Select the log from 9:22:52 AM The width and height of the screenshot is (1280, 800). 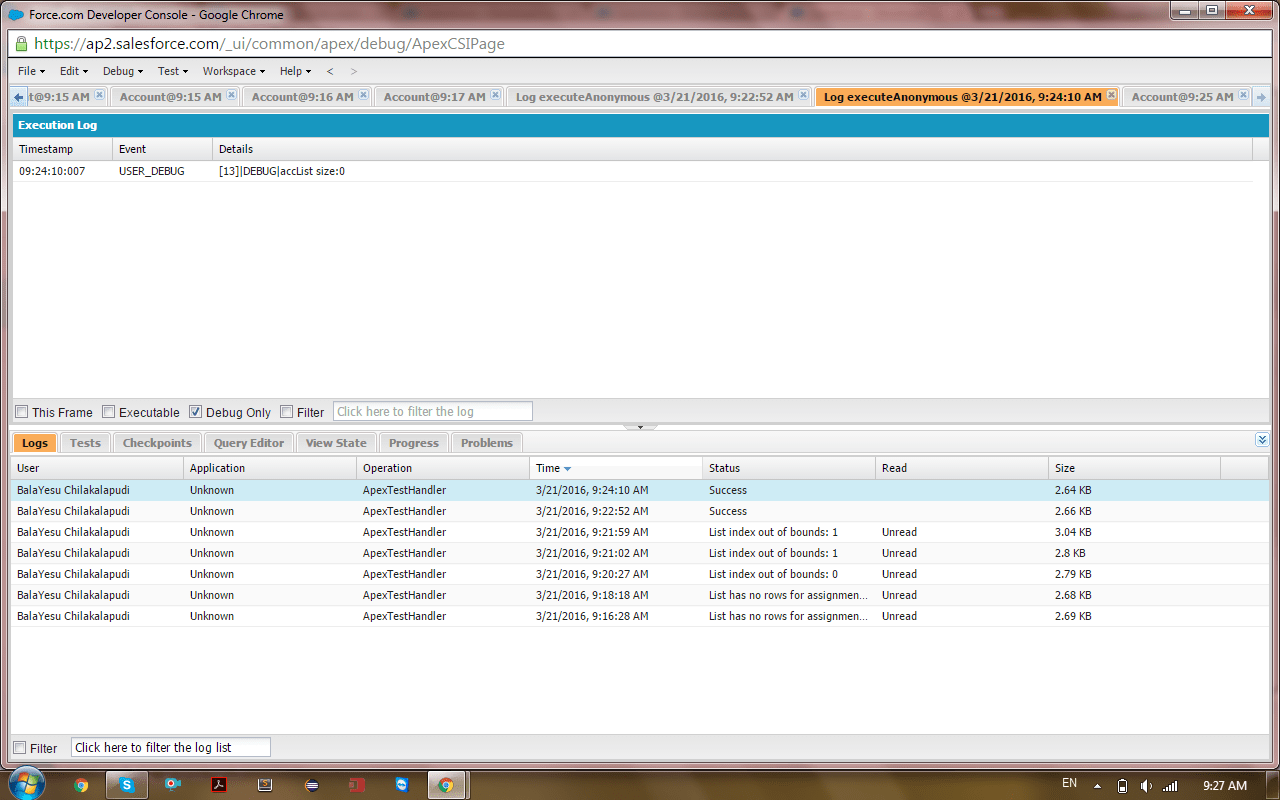tap(640, 511)
